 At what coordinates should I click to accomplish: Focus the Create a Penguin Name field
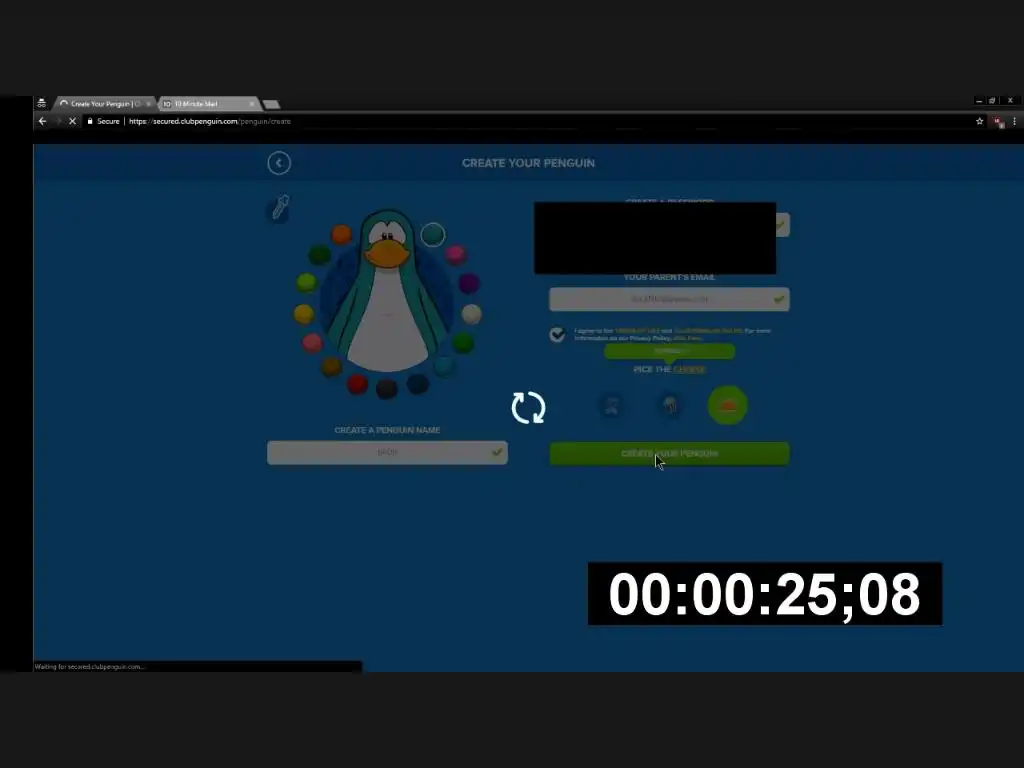(x=387, y=453)
